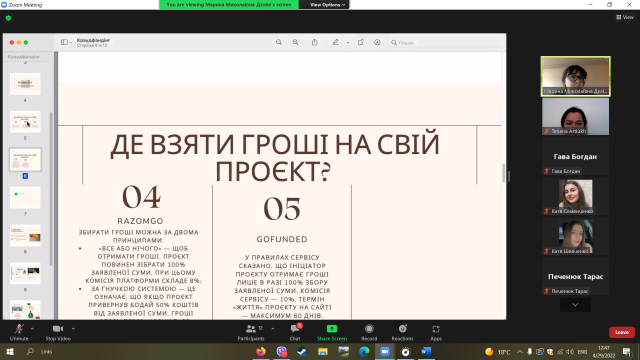Show hidden tray icons chevron
The image size is (640, 360).
click(x=520, y=352)
